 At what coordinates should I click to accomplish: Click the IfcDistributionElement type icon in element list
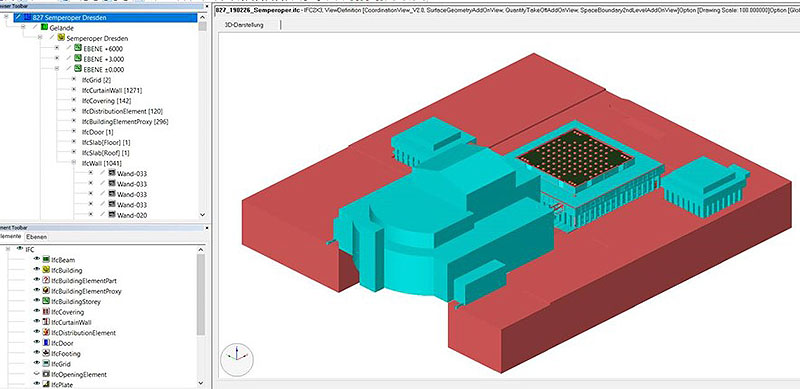click(46, 332)
